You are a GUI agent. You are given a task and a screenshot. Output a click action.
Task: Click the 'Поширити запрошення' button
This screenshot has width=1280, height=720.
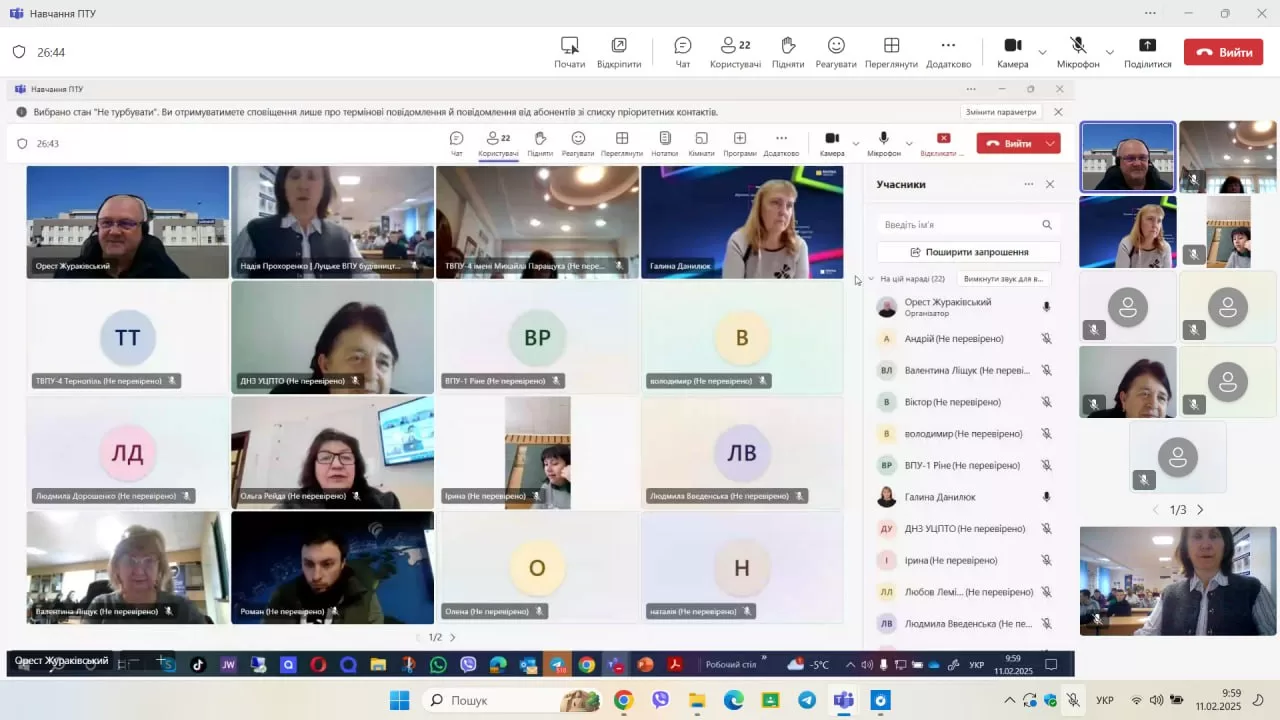[968, 252]
